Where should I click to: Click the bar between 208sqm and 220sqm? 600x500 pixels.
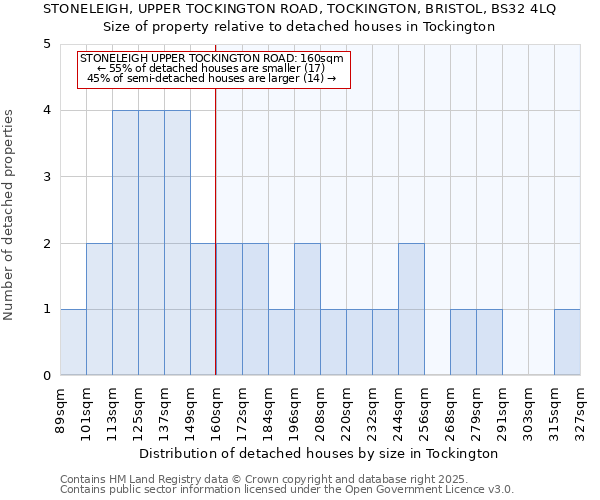coord(334,342)
